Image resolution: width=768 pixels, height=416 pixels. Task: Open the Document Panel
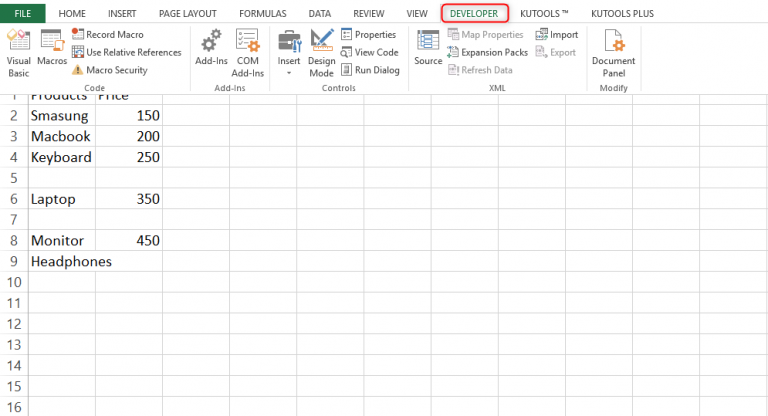click(613, 51)
